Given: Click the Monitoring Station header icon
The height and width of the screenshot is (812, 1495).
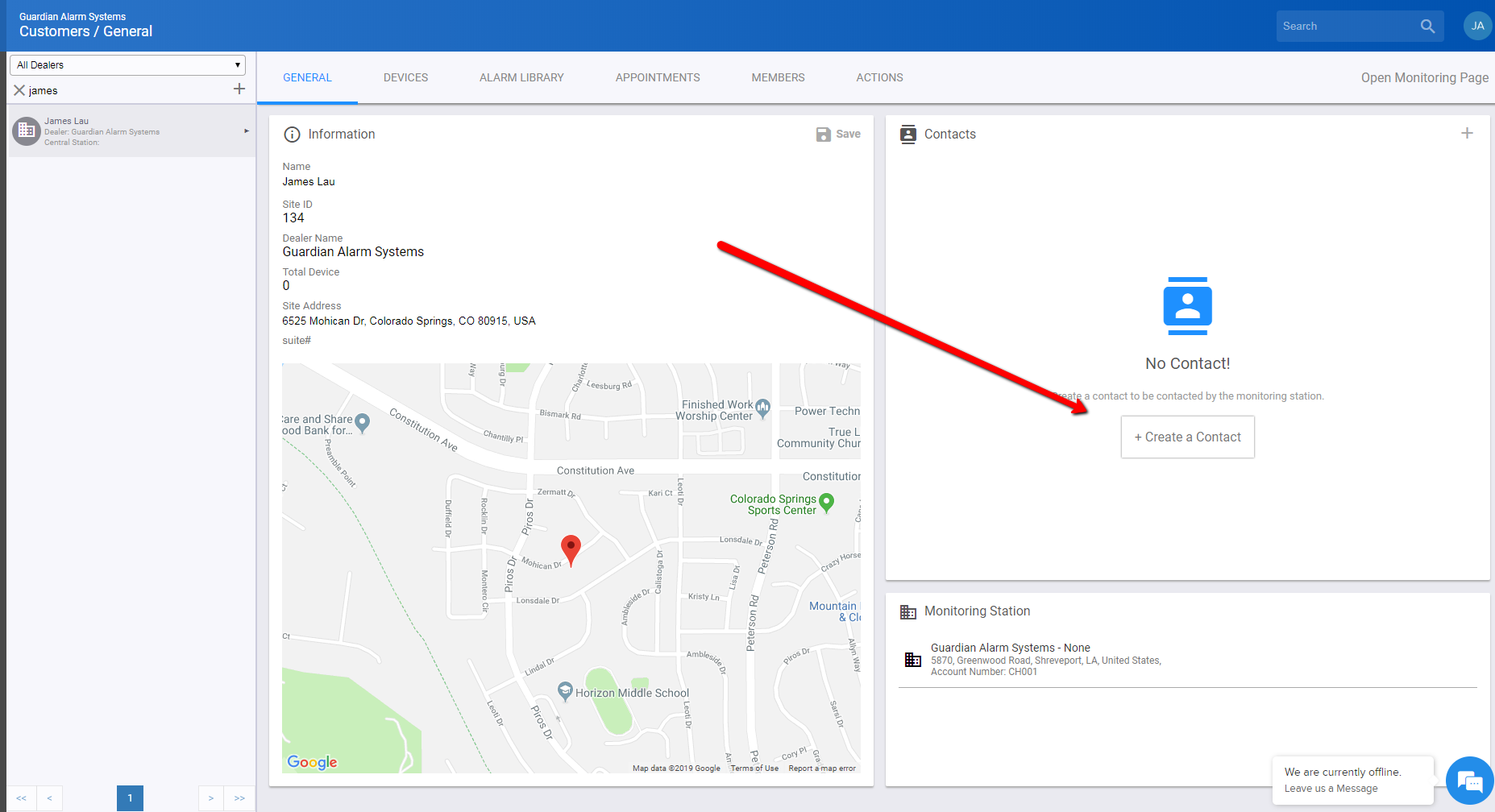Looking at the screenshot, I should (x=908, y=611).
